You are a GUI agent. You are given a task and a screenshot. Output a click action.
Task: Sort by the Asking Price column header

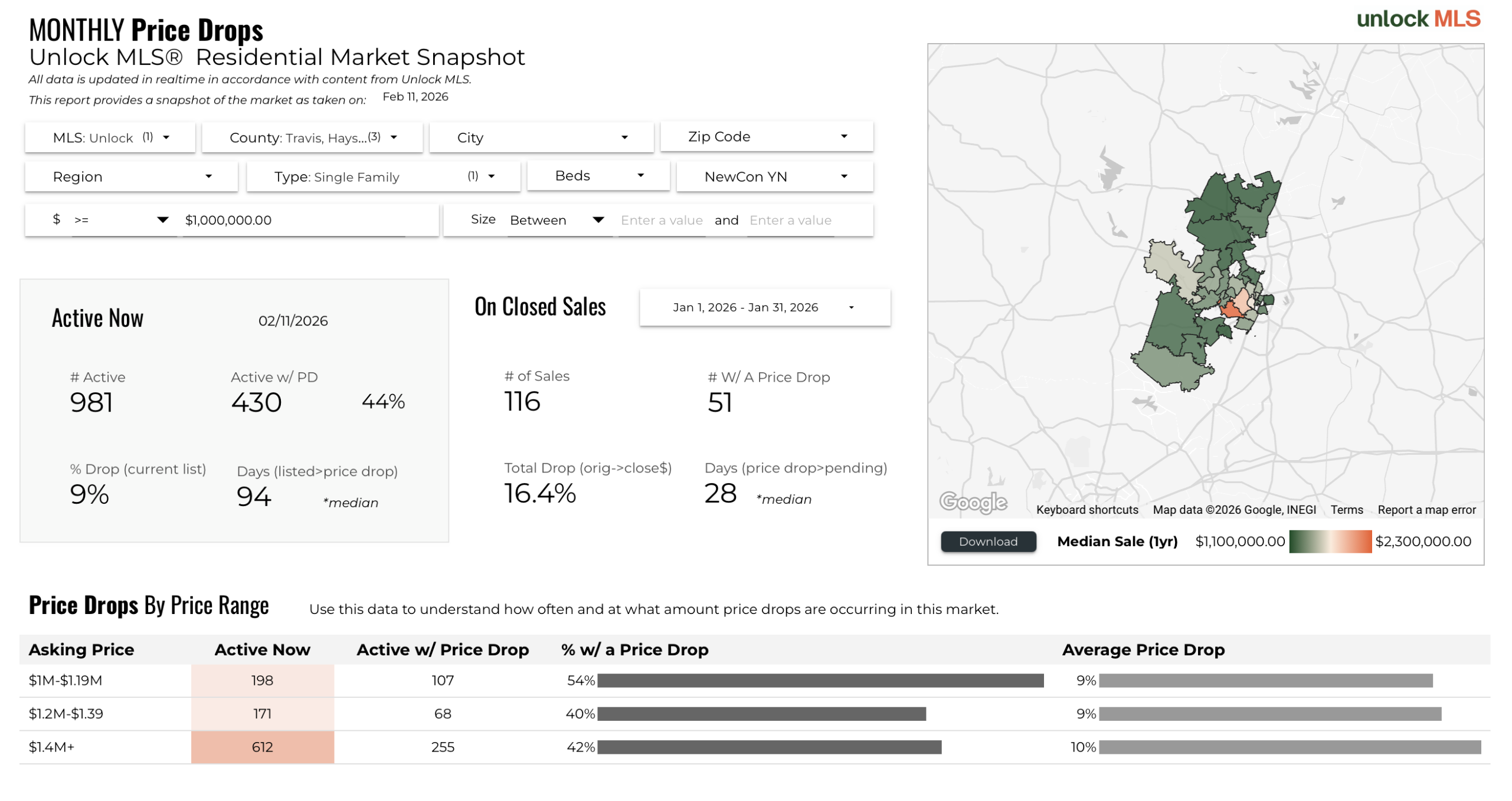click(81, 649)
